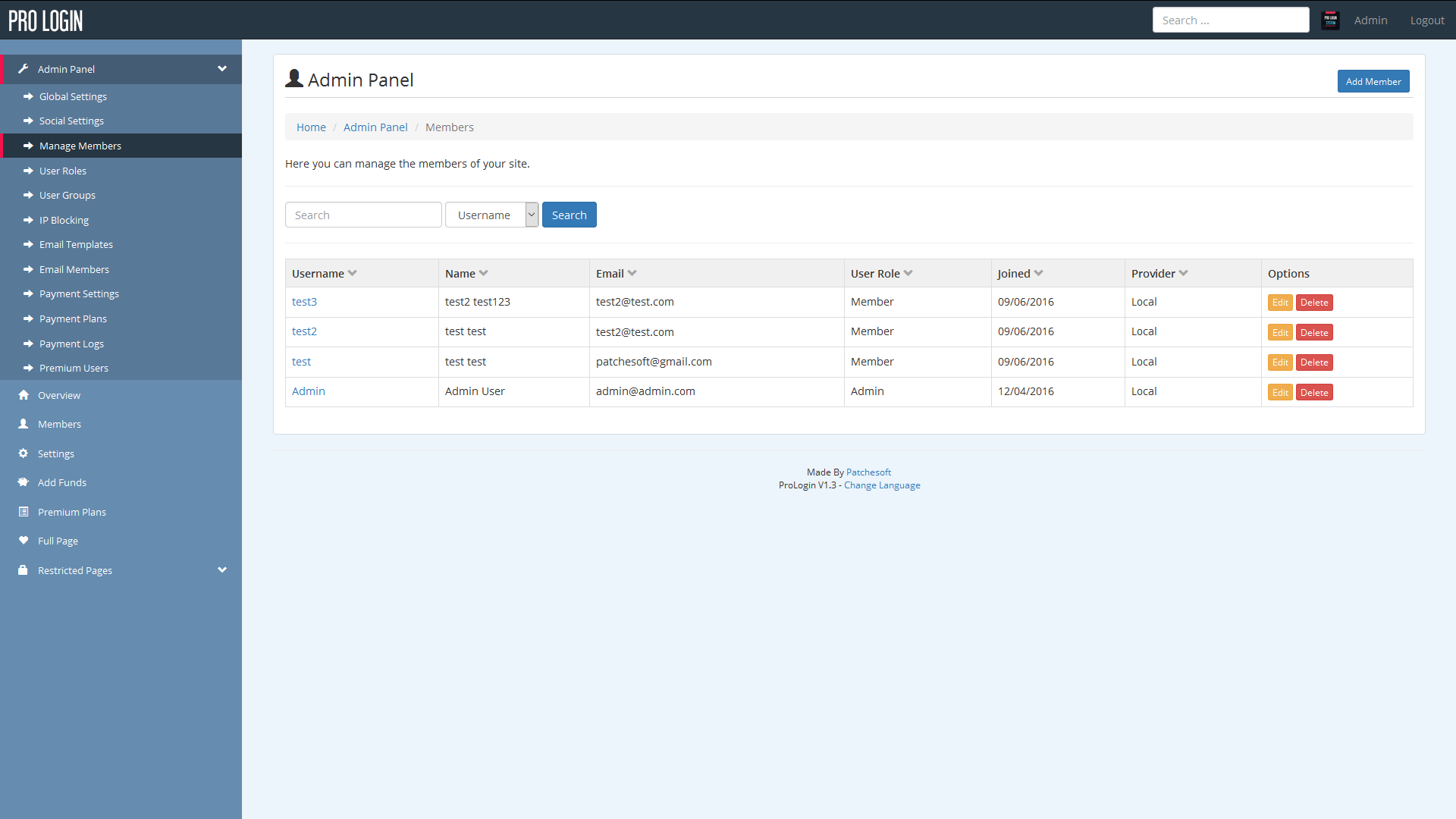Click the Full Page heart icon

(x=24, y=541)
